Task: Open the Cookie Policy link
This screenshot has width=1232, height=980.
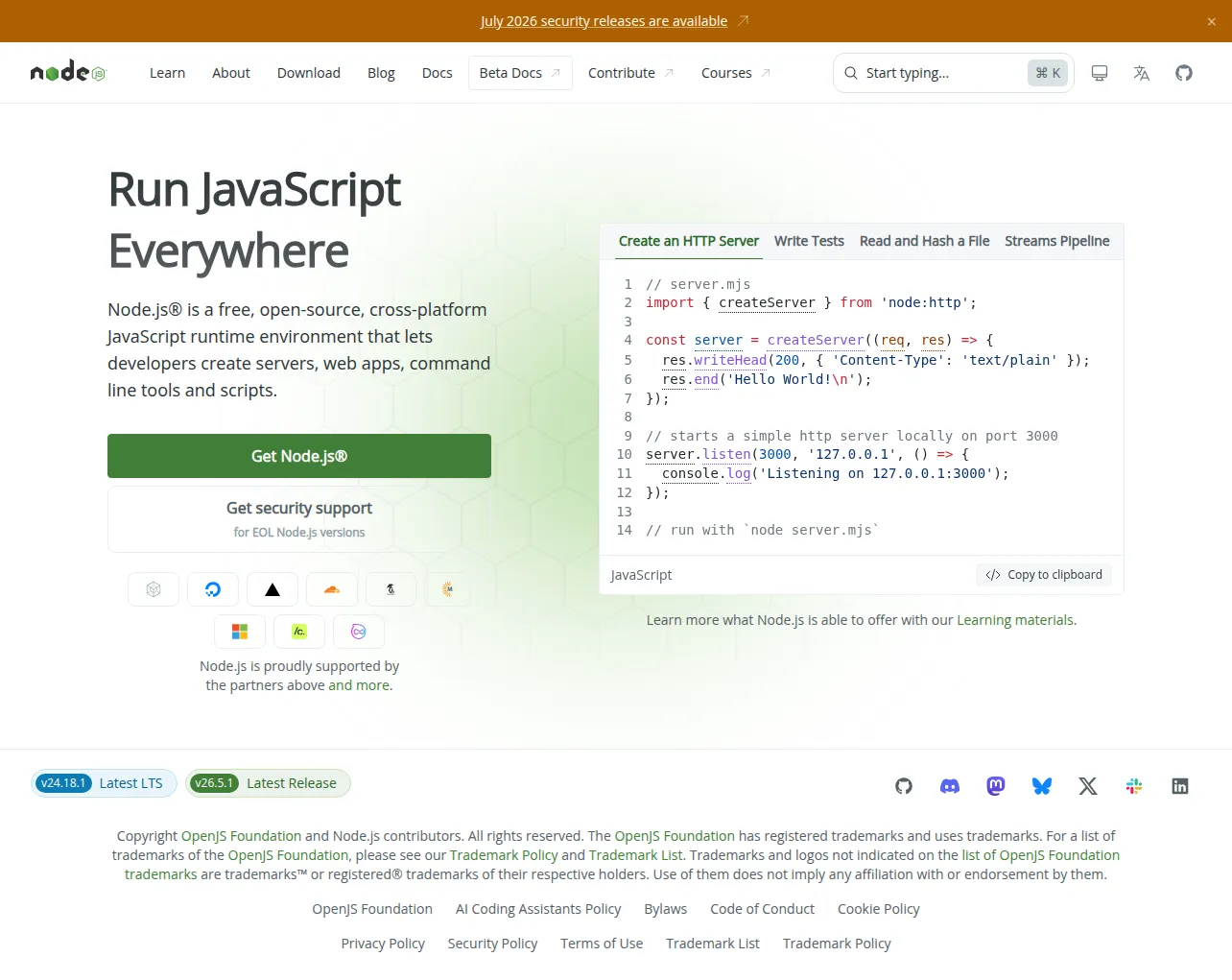Action: coord(879,909)
